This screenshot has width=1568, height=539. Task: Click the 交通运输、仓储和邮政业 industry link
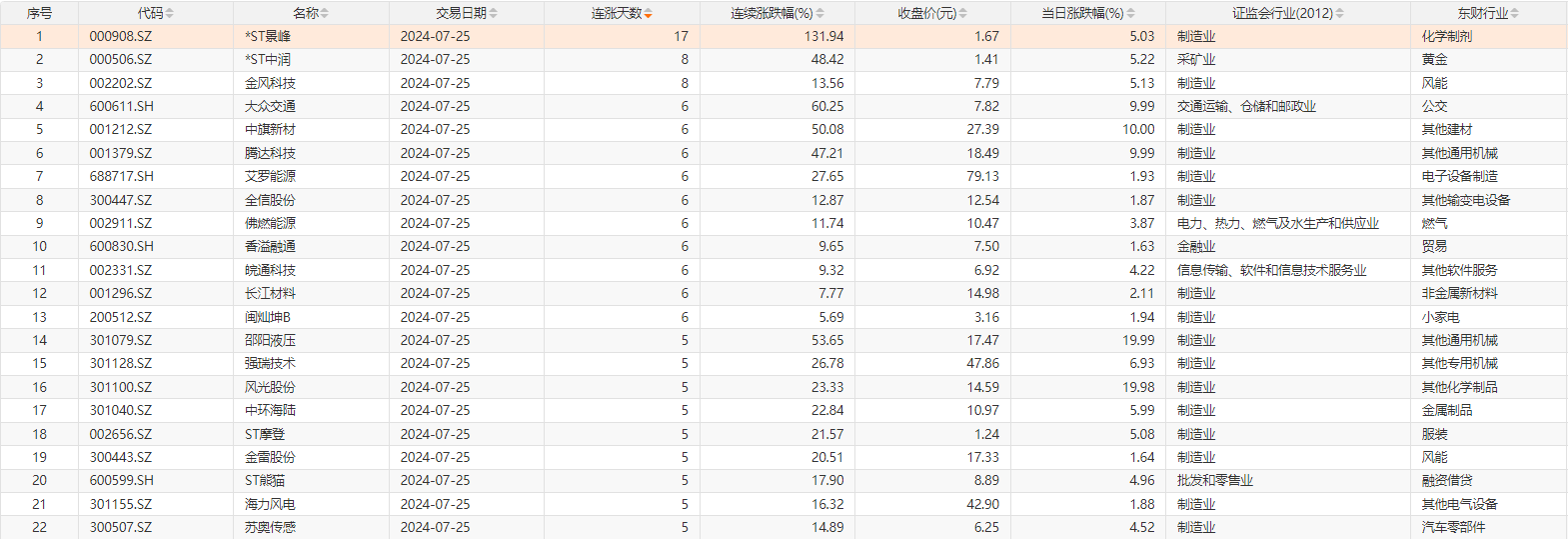pos(1246,106)
